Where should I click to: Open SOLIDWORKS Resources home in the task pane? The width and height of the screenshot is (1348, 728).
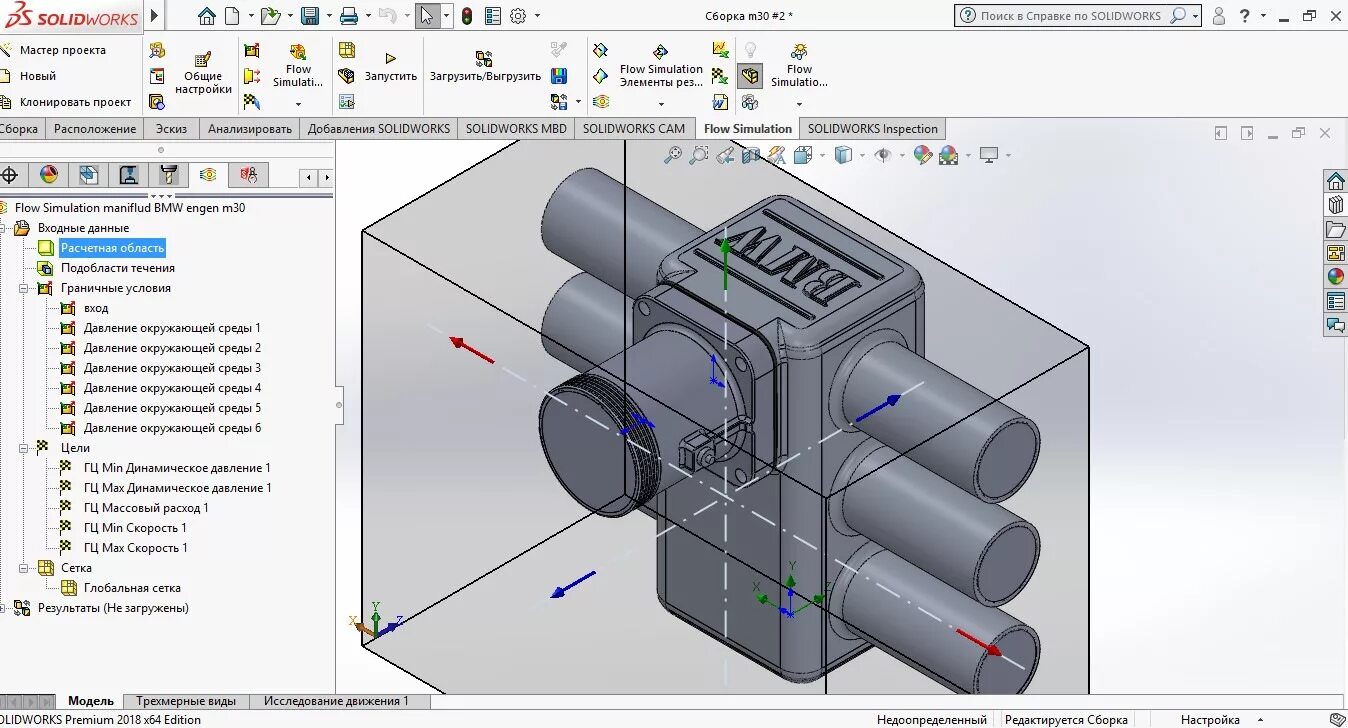coord(1336,181)
